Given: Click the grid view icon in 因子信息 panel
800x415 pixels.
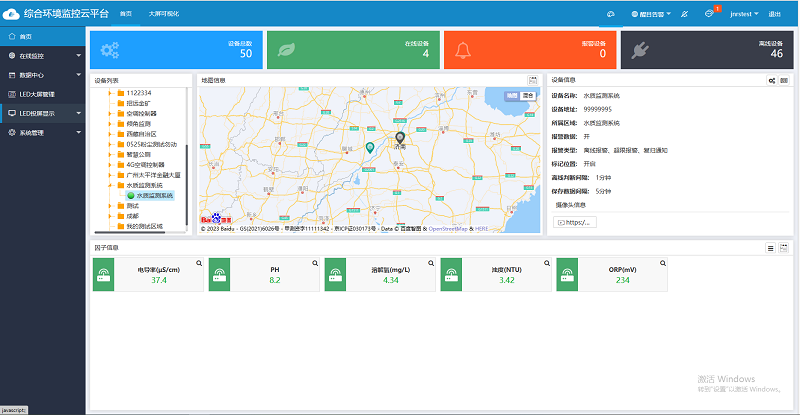Looking at the screenshot, I should click(784, 247).
